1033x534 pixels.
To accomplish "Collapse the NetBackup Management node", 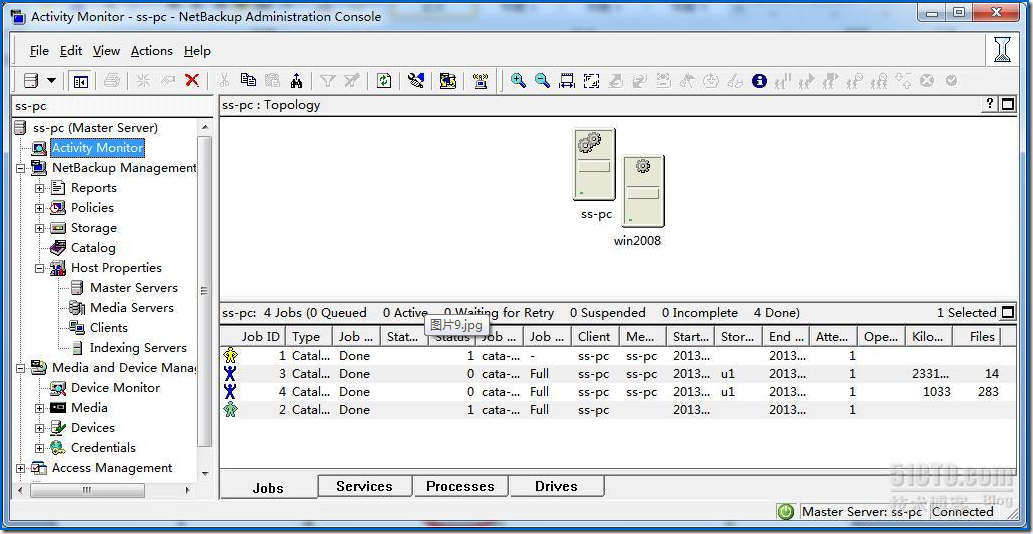I will click(x=20, y=169).
